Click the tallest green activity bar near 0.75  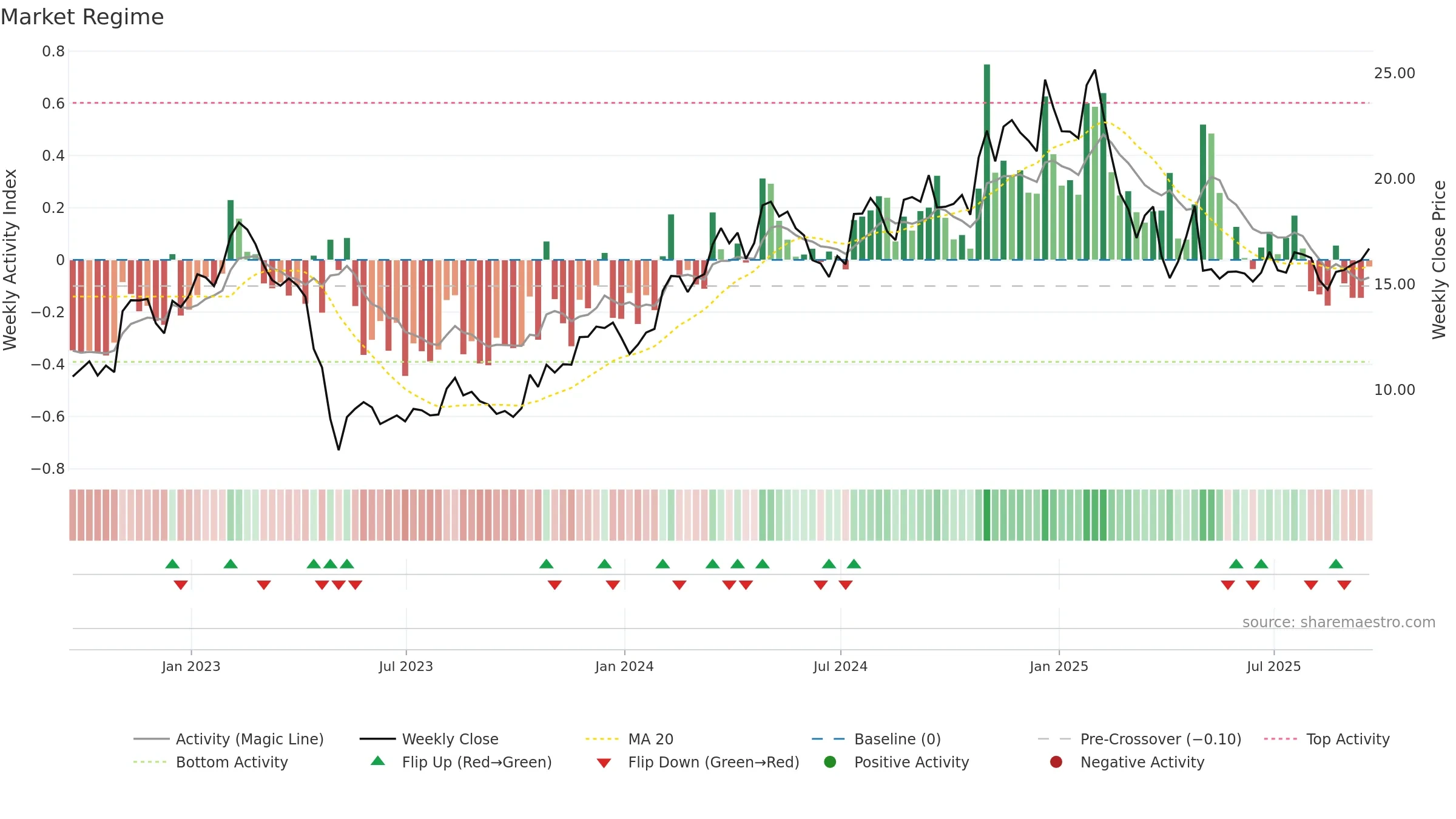[x=987, y=162]
